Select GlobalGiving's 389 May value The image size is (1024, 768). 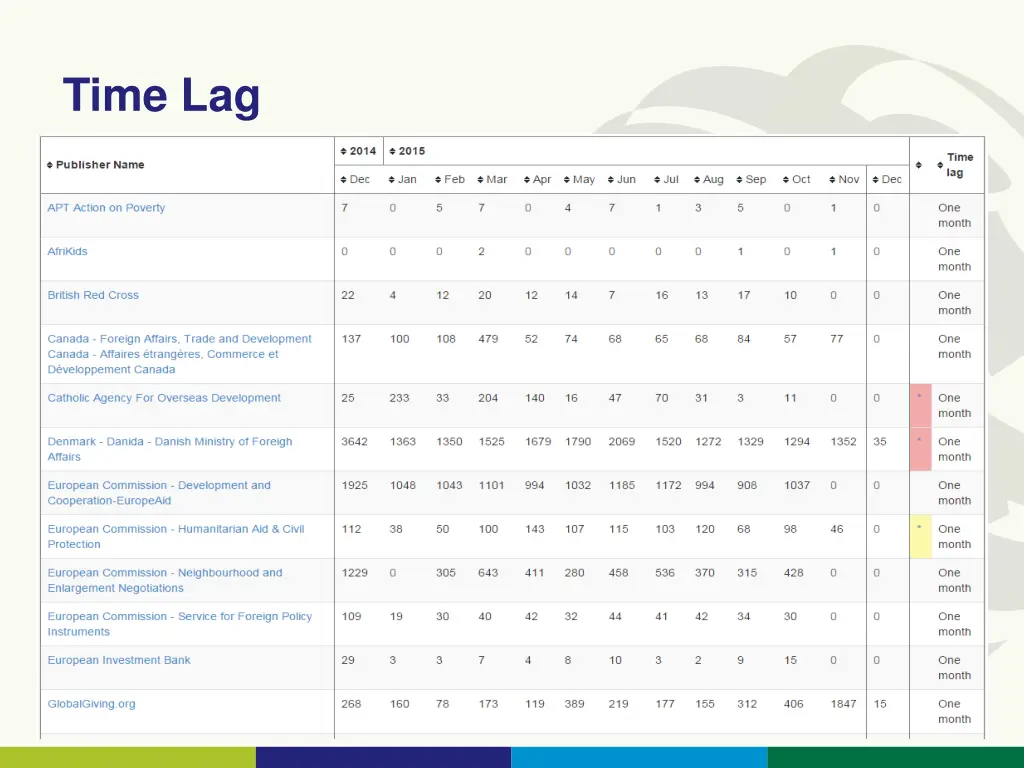pos(574,704)
